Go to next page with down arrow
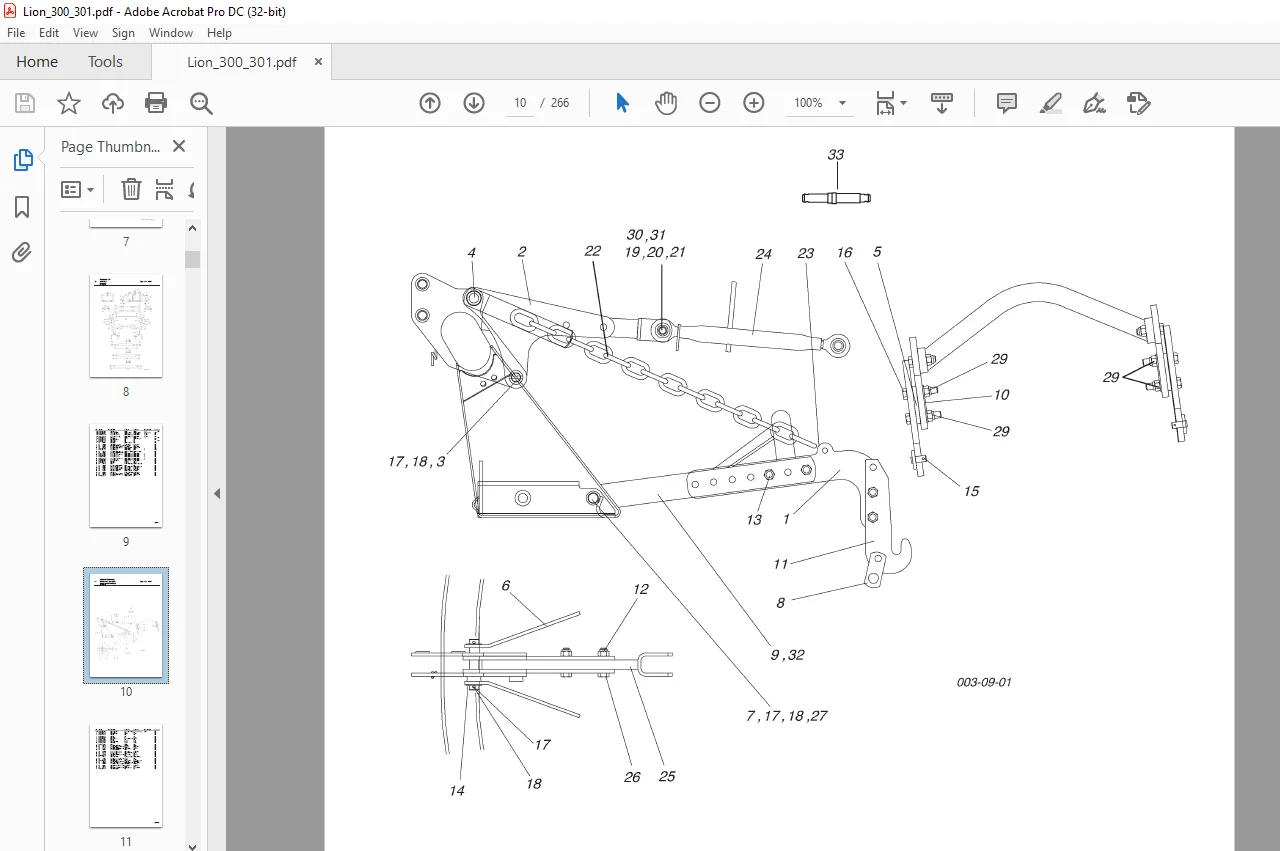Screen dimensions: 1280x851 pyautogui.click(x=474, y=103)
